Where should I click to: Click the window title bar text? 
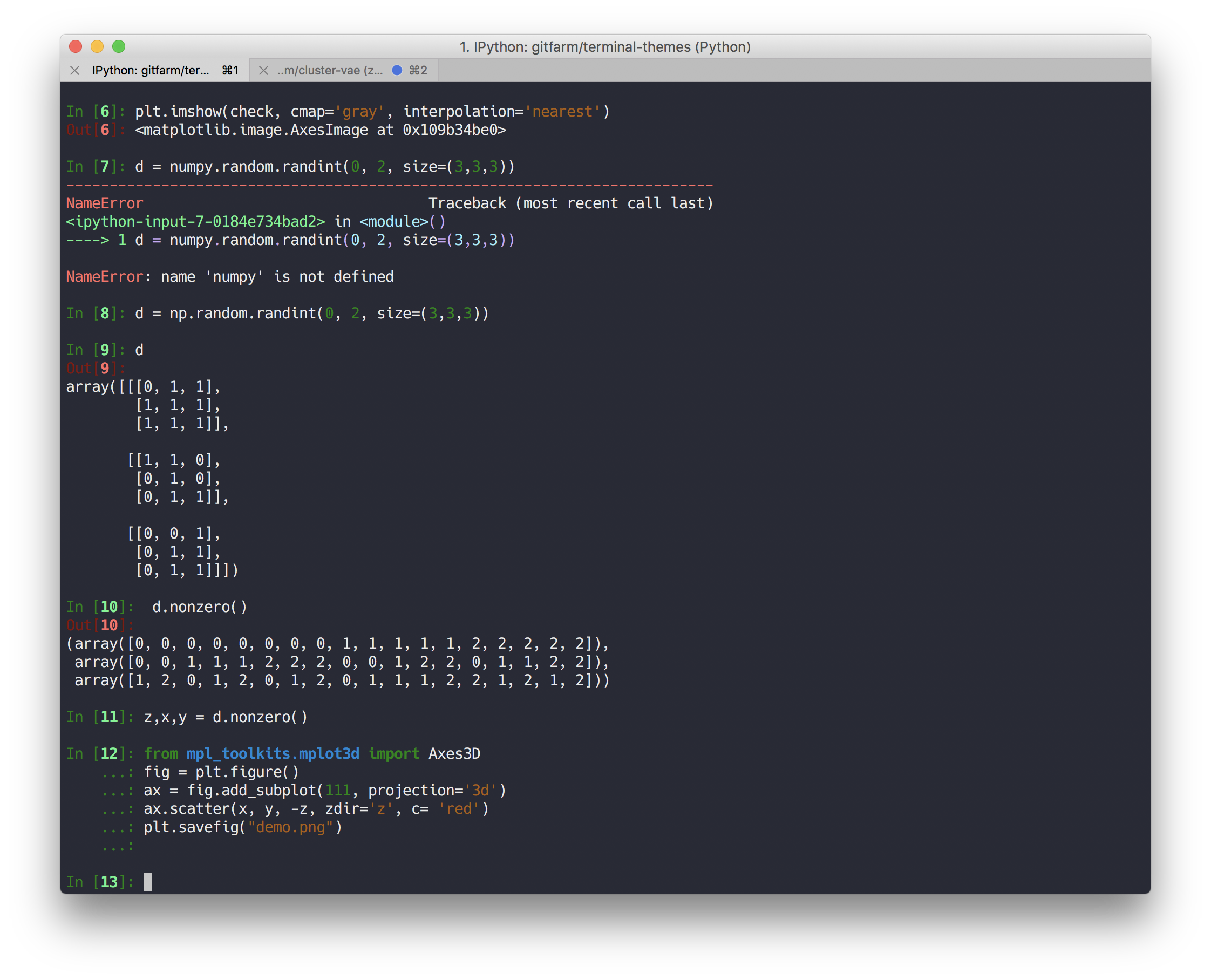605,47
